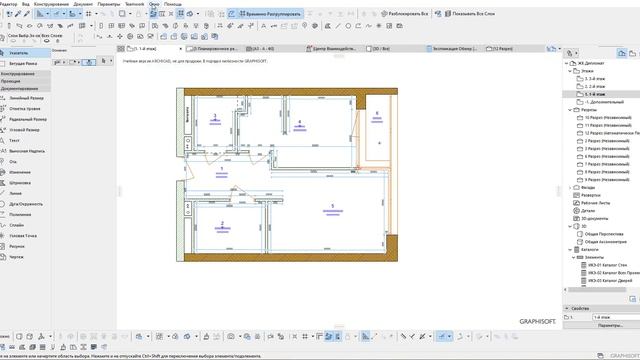Open 2. 2-й этаж in navigator

point(595,87)
